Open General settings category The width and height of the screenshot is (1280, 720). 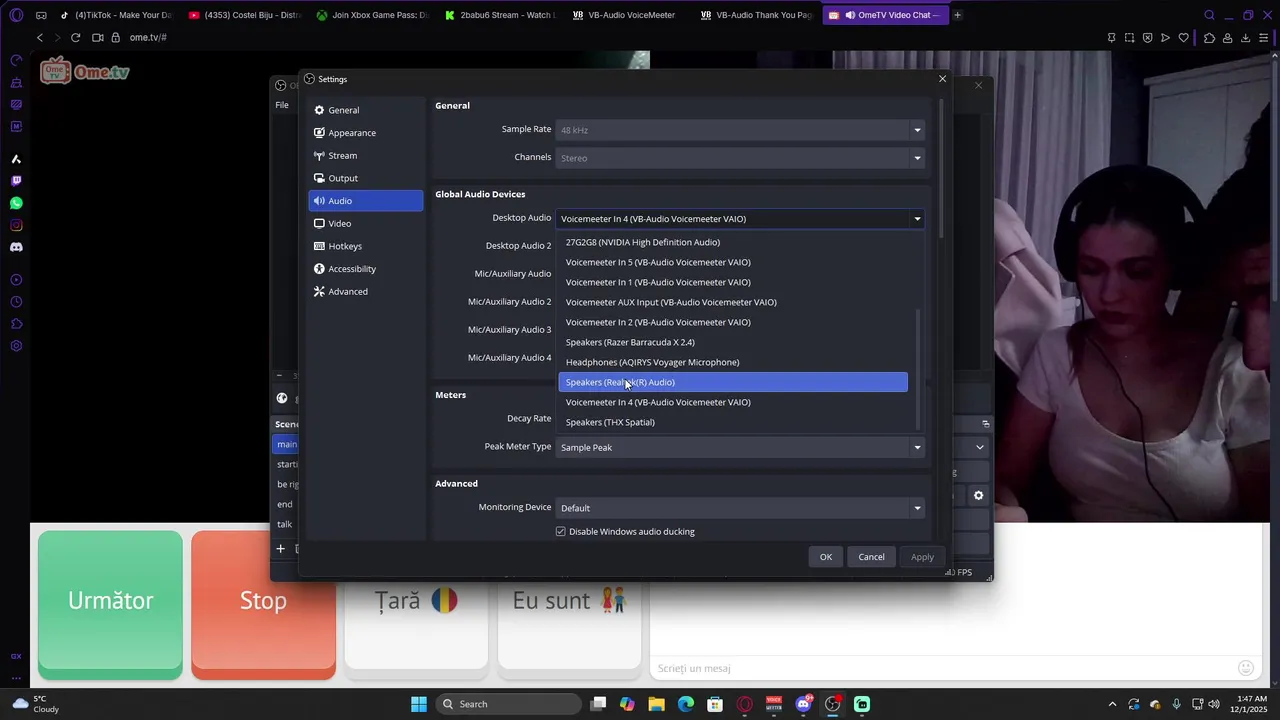pyautogui.click(x=366, y=110)
